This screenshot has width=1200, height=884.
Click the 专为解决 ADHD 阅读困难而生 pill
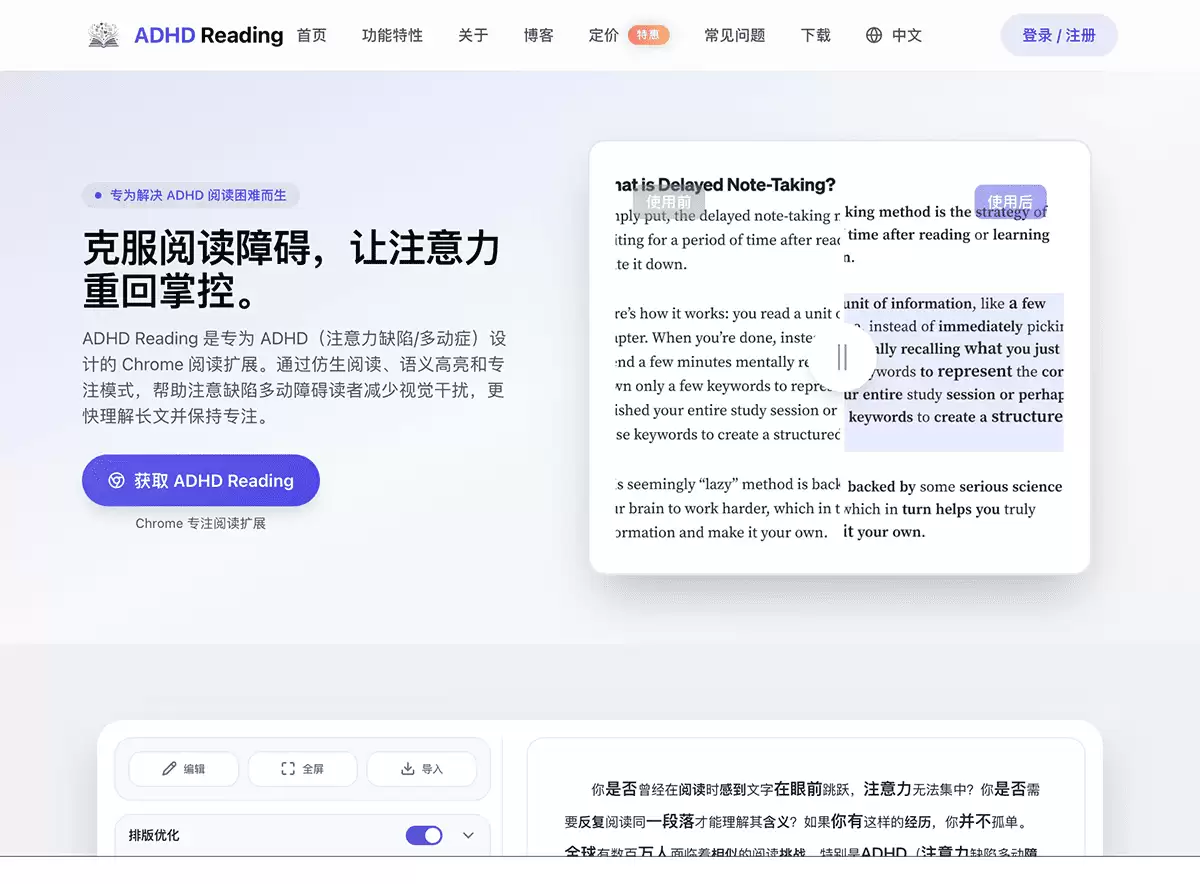point(191,195)
